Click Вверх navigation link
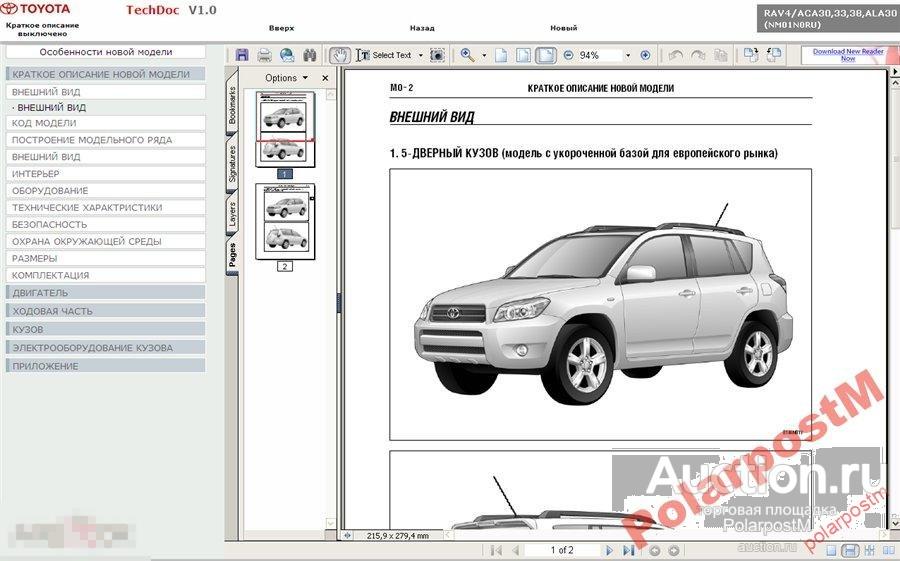 point(281,28)
